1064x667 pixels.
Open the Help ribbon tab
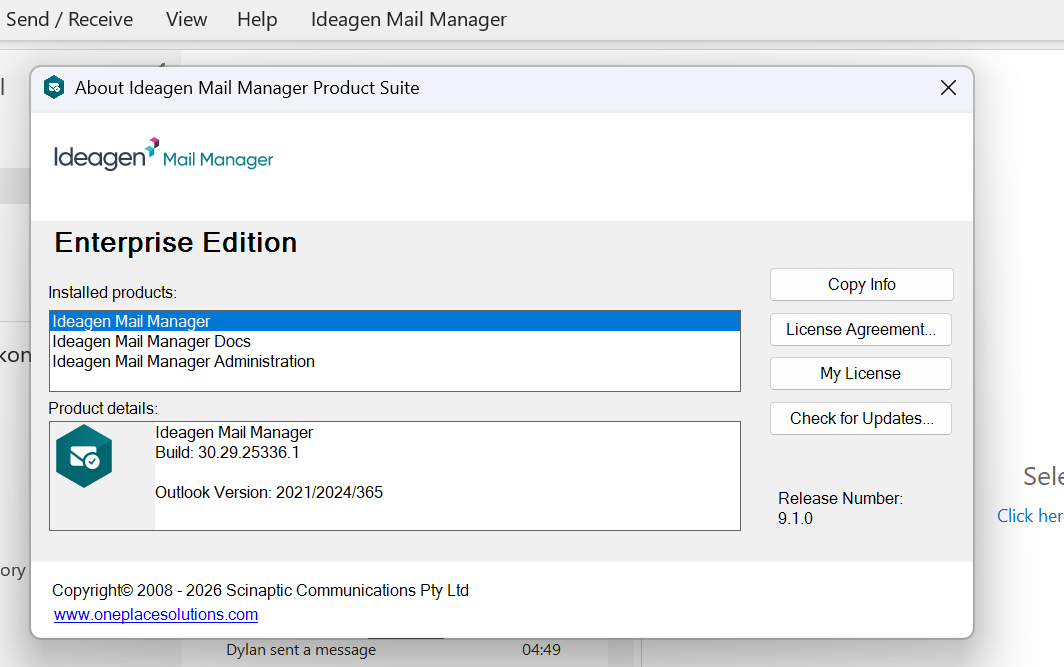[257, 19]
